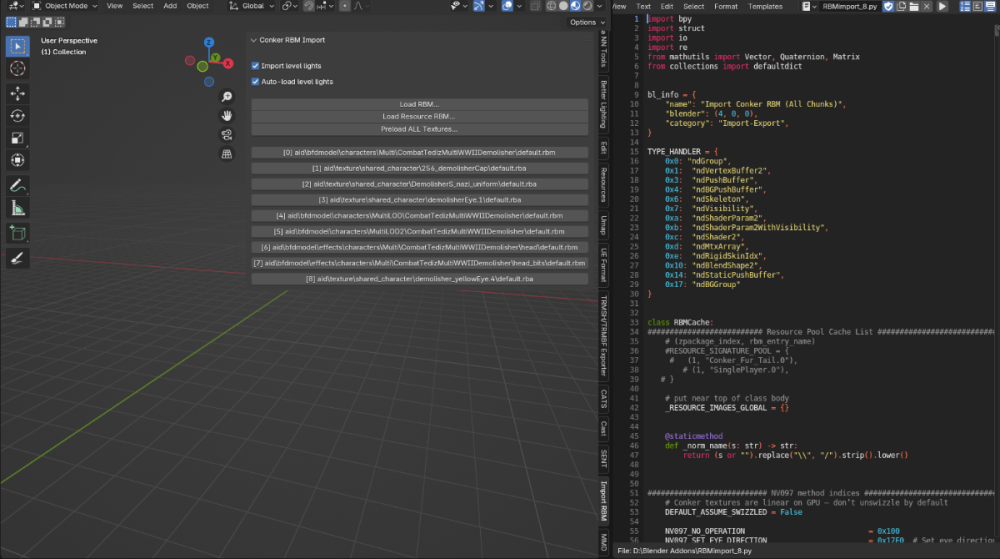This screenshot has width=1000, height=559.
Task: Switch to the Import RBM sidebar tab
Action: click(x=603, y=500)
